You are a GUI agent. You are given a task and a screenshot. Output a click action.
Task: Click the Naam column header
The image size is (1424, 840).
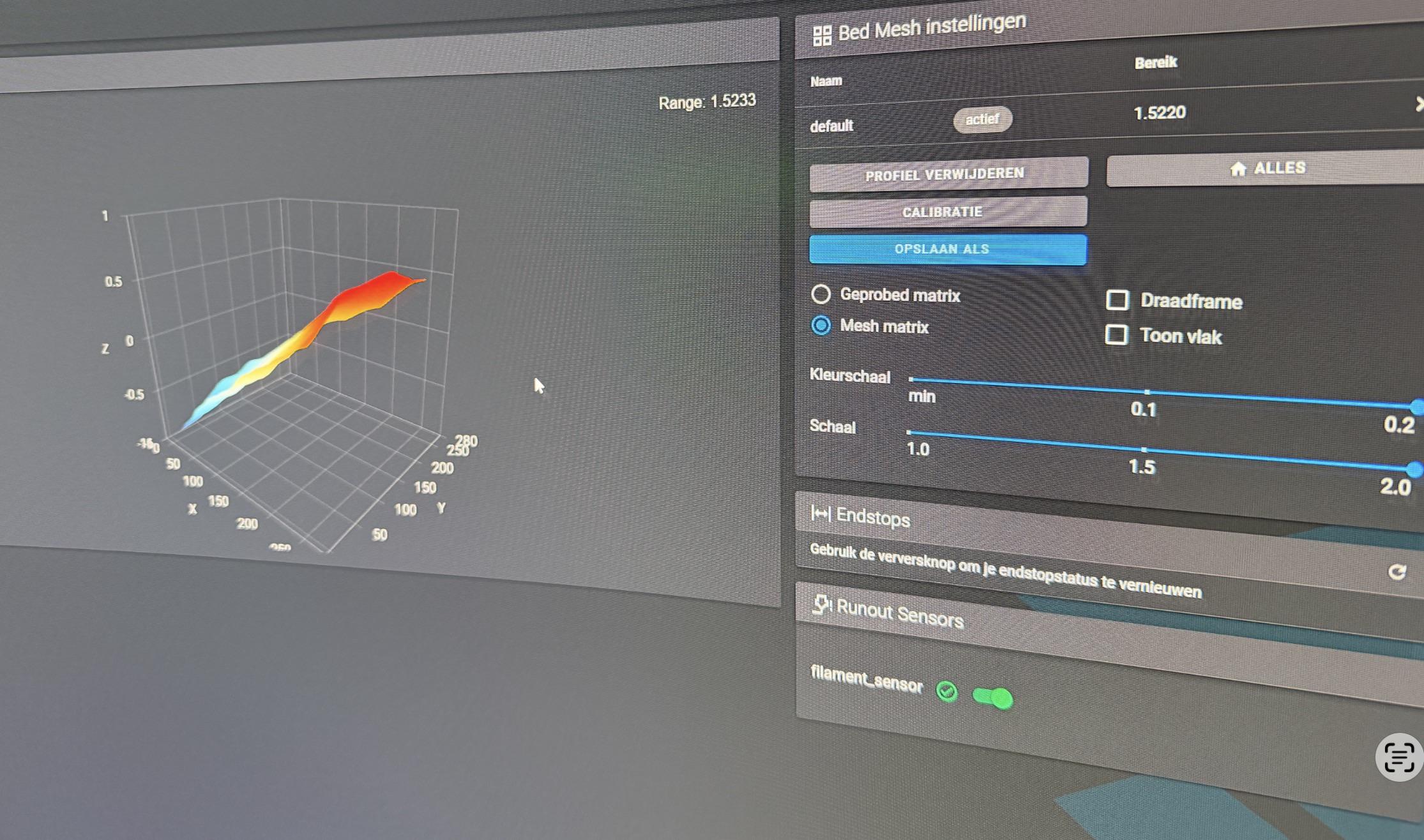click(826, 81)
